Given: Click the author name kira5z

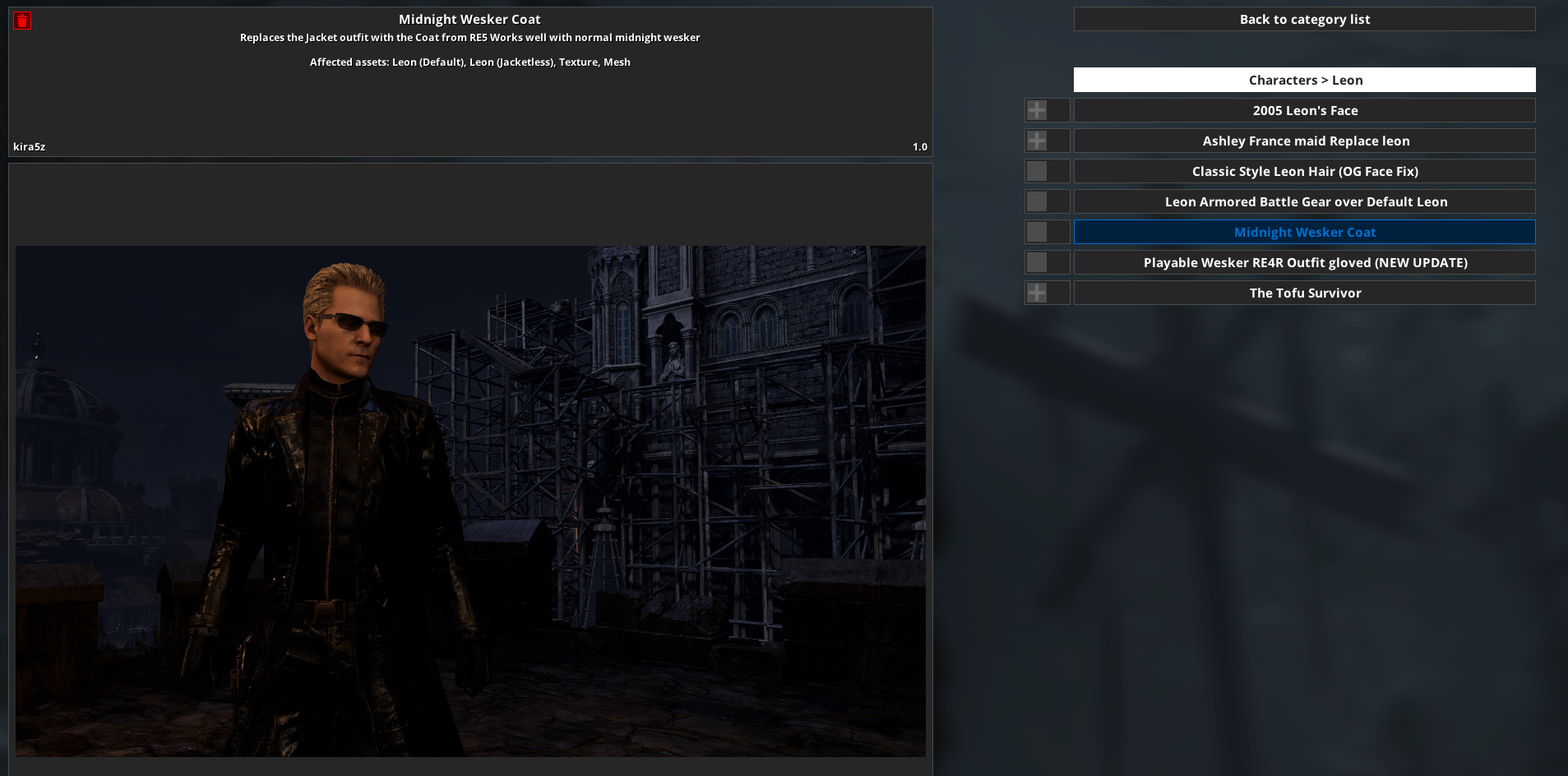Looking at the screenshot, I should point(29,146).
